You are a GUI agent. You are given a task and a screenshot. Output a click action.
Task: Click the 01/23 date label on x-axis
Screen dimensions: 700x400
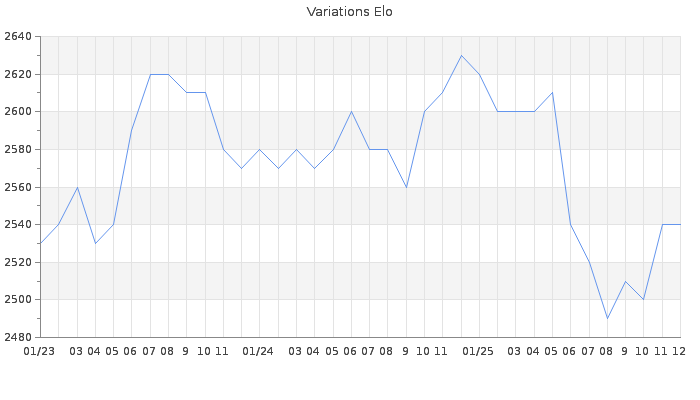[x=39, y=351]
